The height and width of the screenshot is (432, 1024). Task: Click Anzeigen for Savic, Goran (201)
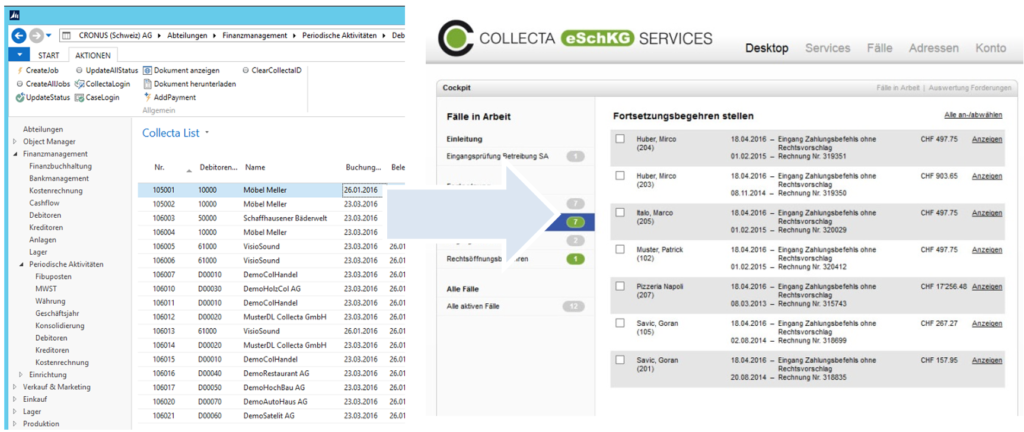tap(987, 360)
